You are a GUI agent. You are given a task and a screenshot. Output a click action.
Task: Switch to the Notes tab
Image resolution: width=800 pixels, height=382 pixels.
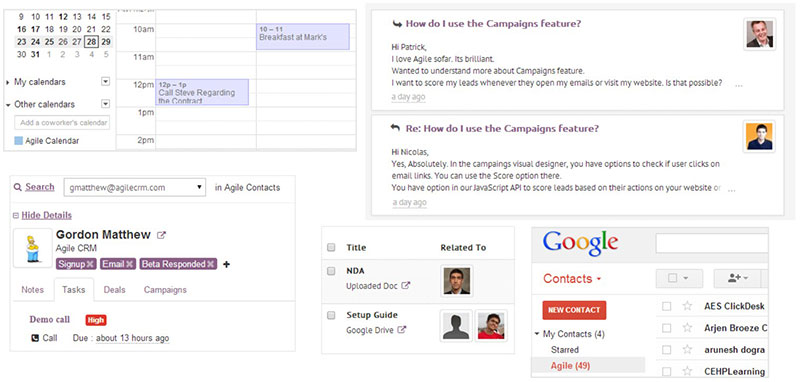(33, 290)
